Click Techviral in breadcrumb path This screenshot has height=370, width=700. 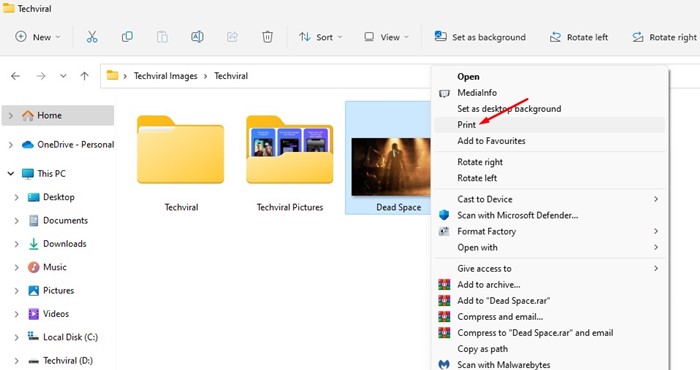point(231,76)
